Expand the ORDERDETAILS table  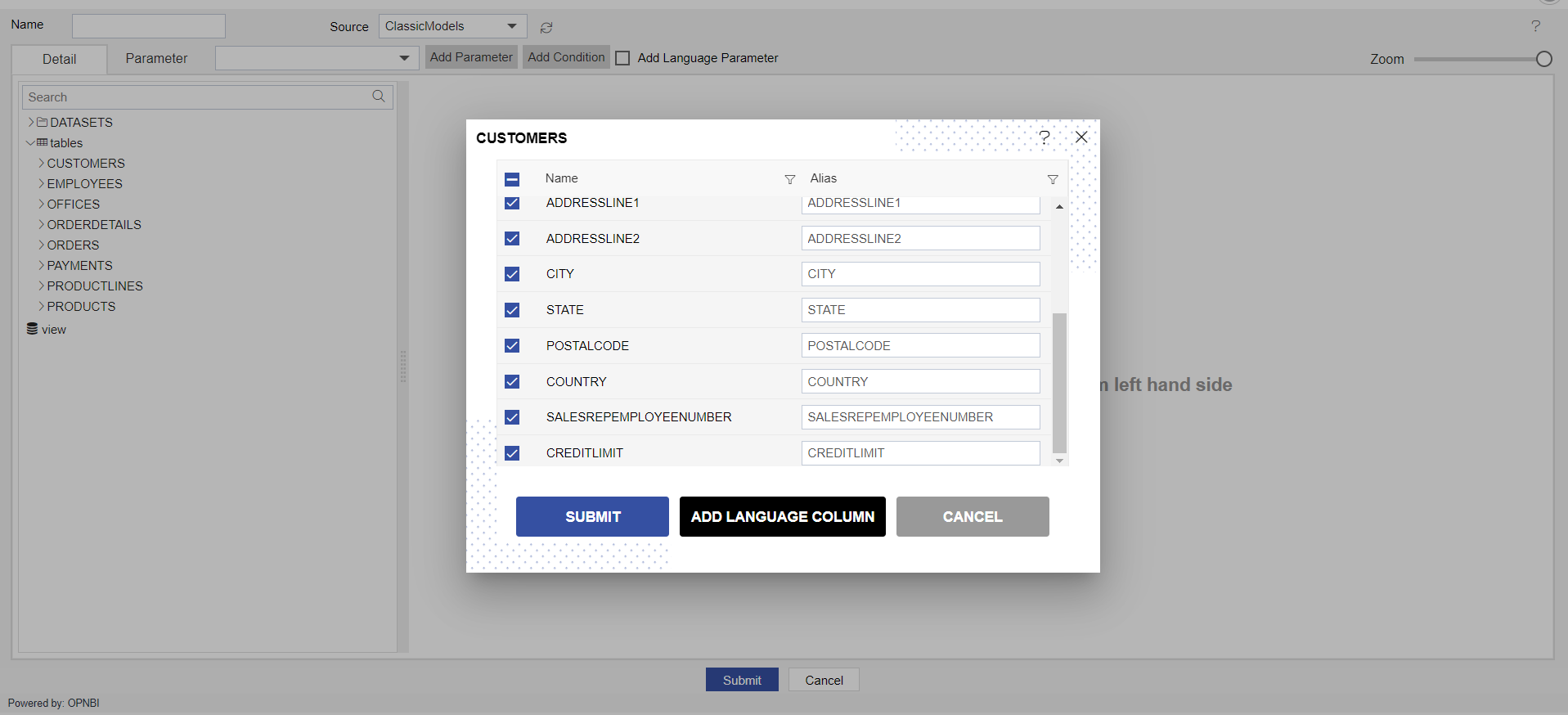point(42,224)
